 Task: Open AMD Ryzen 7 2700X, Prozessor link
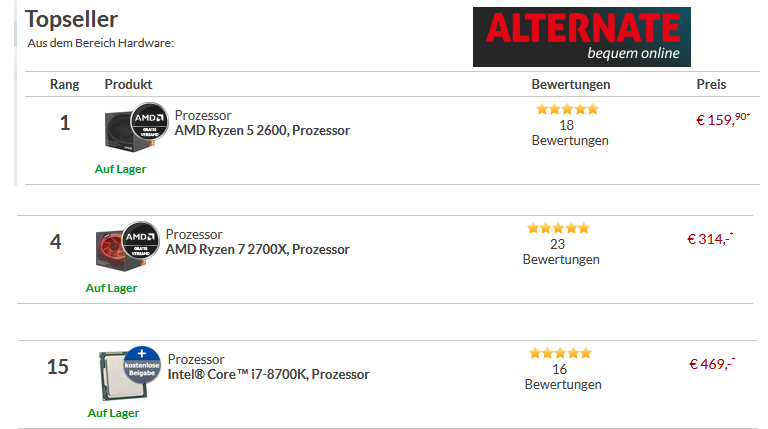tap(258, 250)
